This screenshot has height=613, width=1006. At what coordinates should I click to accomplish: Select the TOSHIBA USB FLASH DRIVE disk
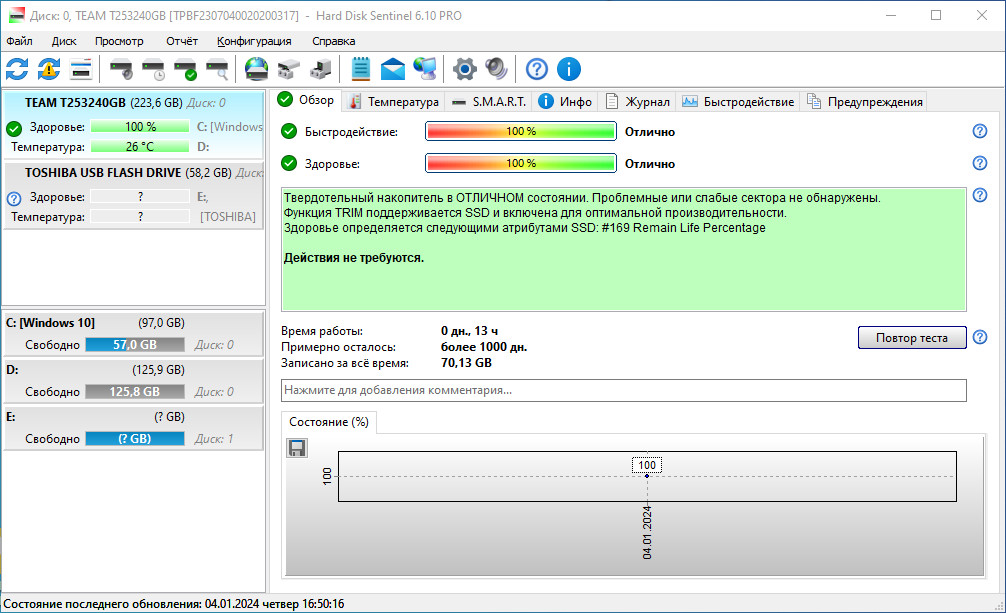[x=103, y=172]
